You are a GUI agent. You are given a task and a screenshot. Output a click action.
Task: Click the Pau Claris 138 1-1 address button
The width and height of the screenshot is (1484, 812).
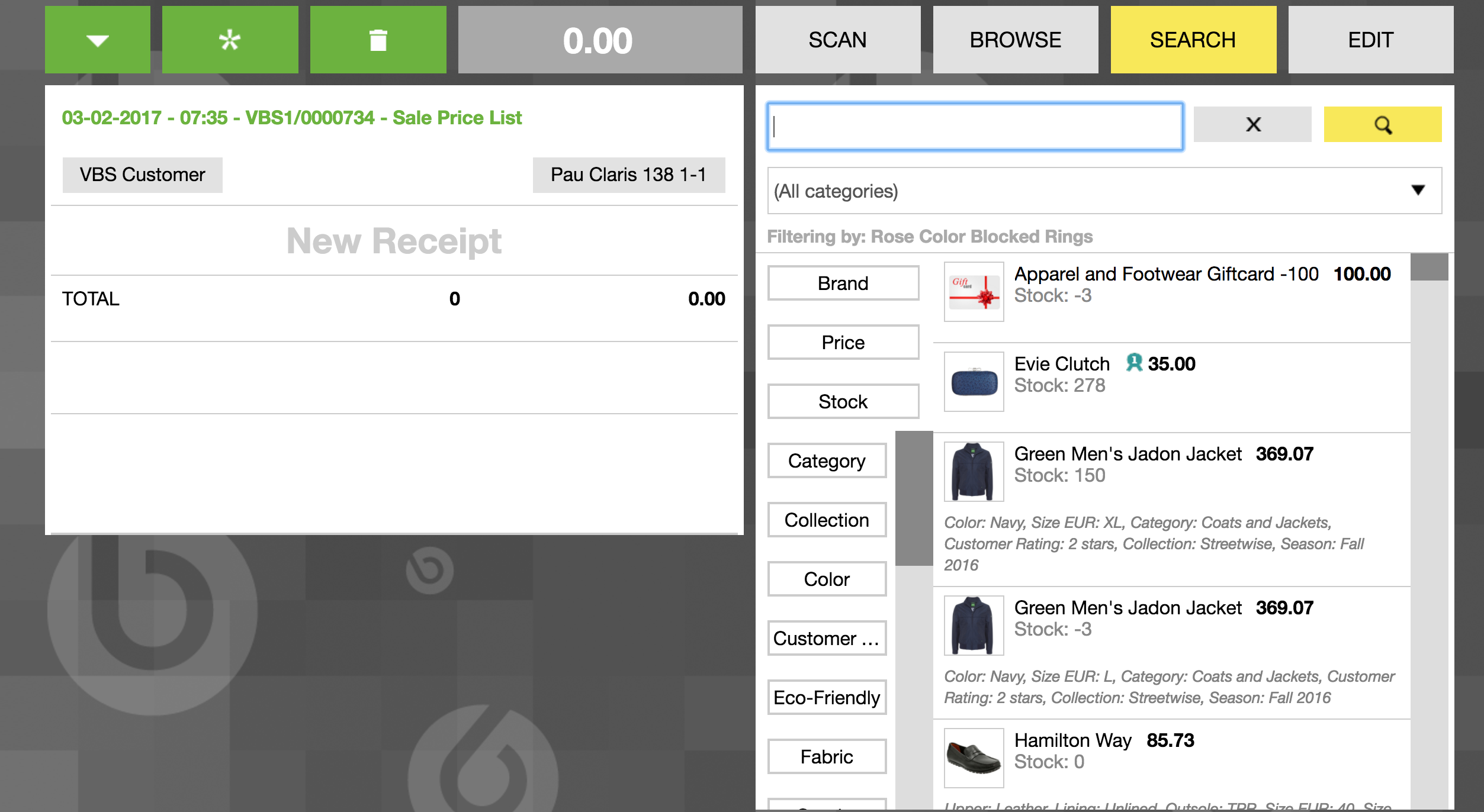tap(628, 175)
